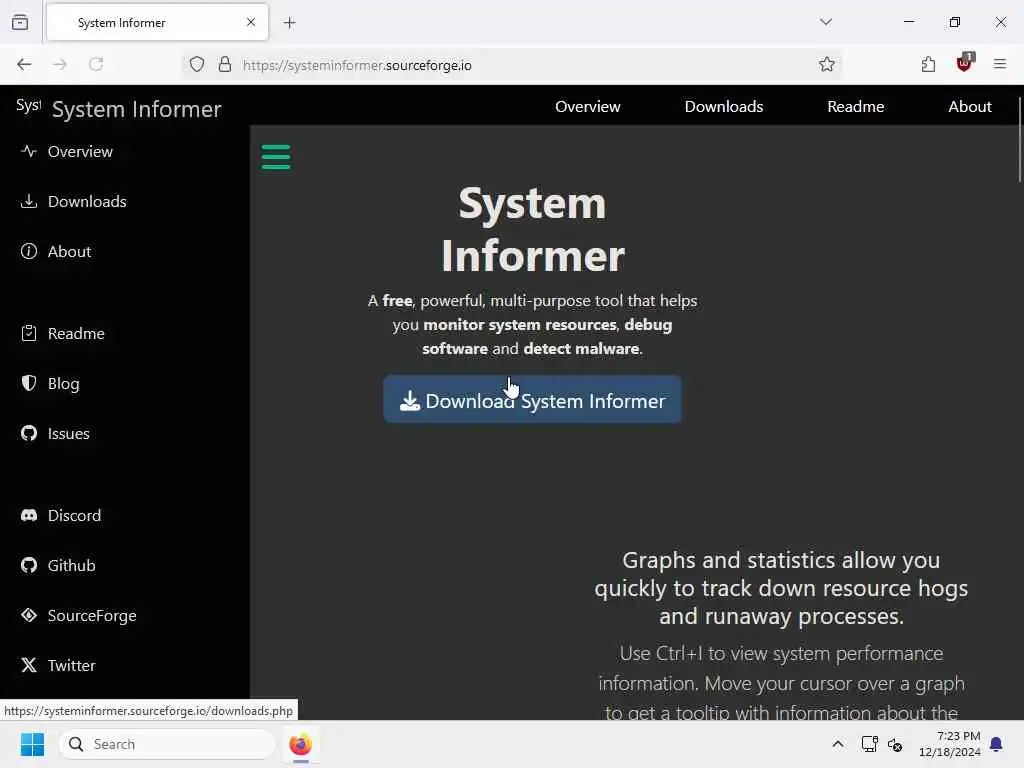Open the SourceForge sidebar link
The width and height of the screenshot is (1024, 768).
click(x=92, y=615)
